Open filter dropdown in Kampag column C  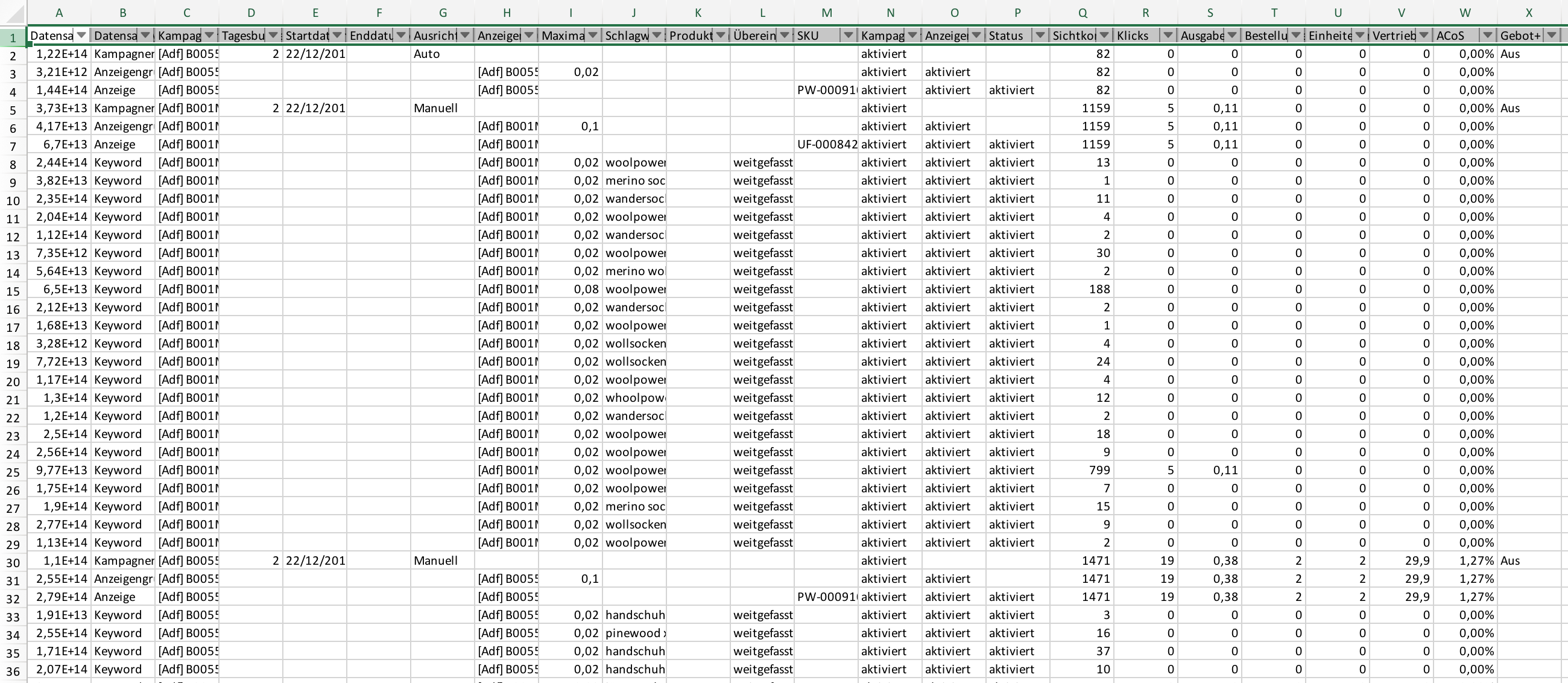pyautogui.click(x=209, y=36)
